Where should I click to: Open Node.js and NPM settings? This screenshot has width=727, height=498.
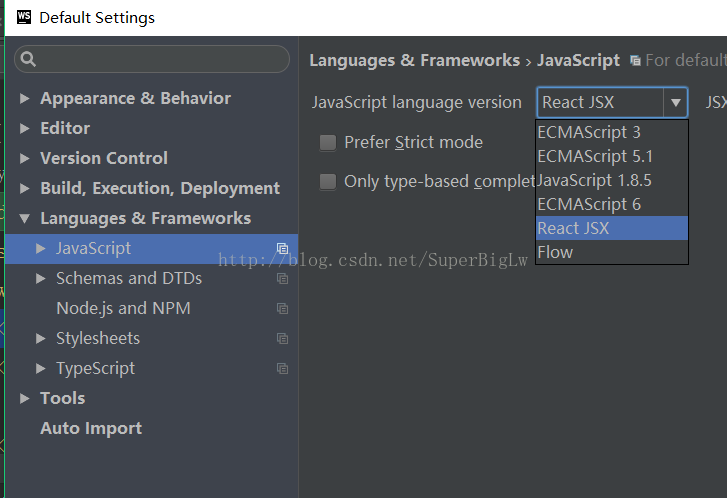(x=123, y=308)
